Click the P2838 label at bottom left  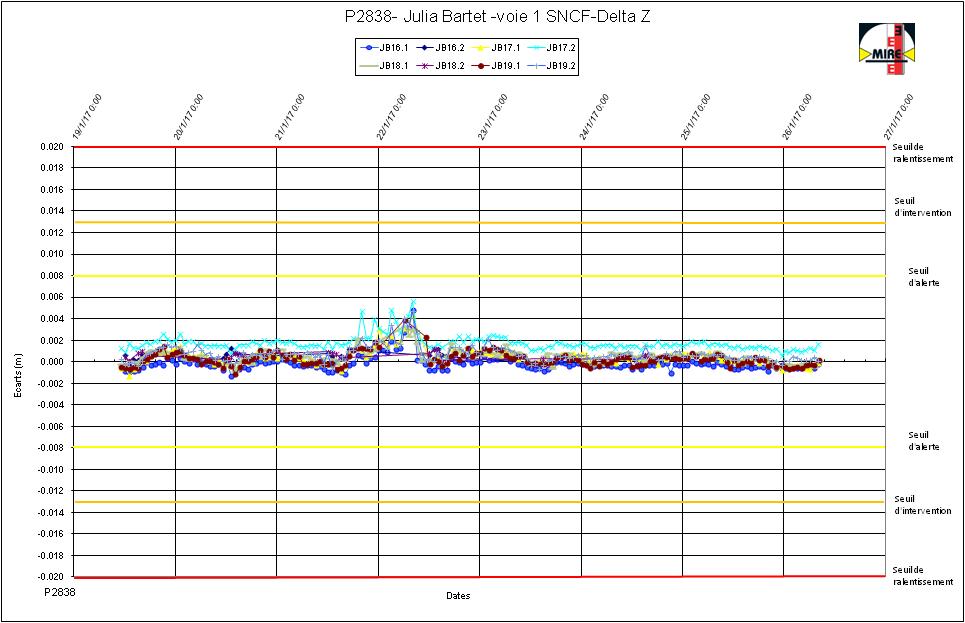coord(60,592)
